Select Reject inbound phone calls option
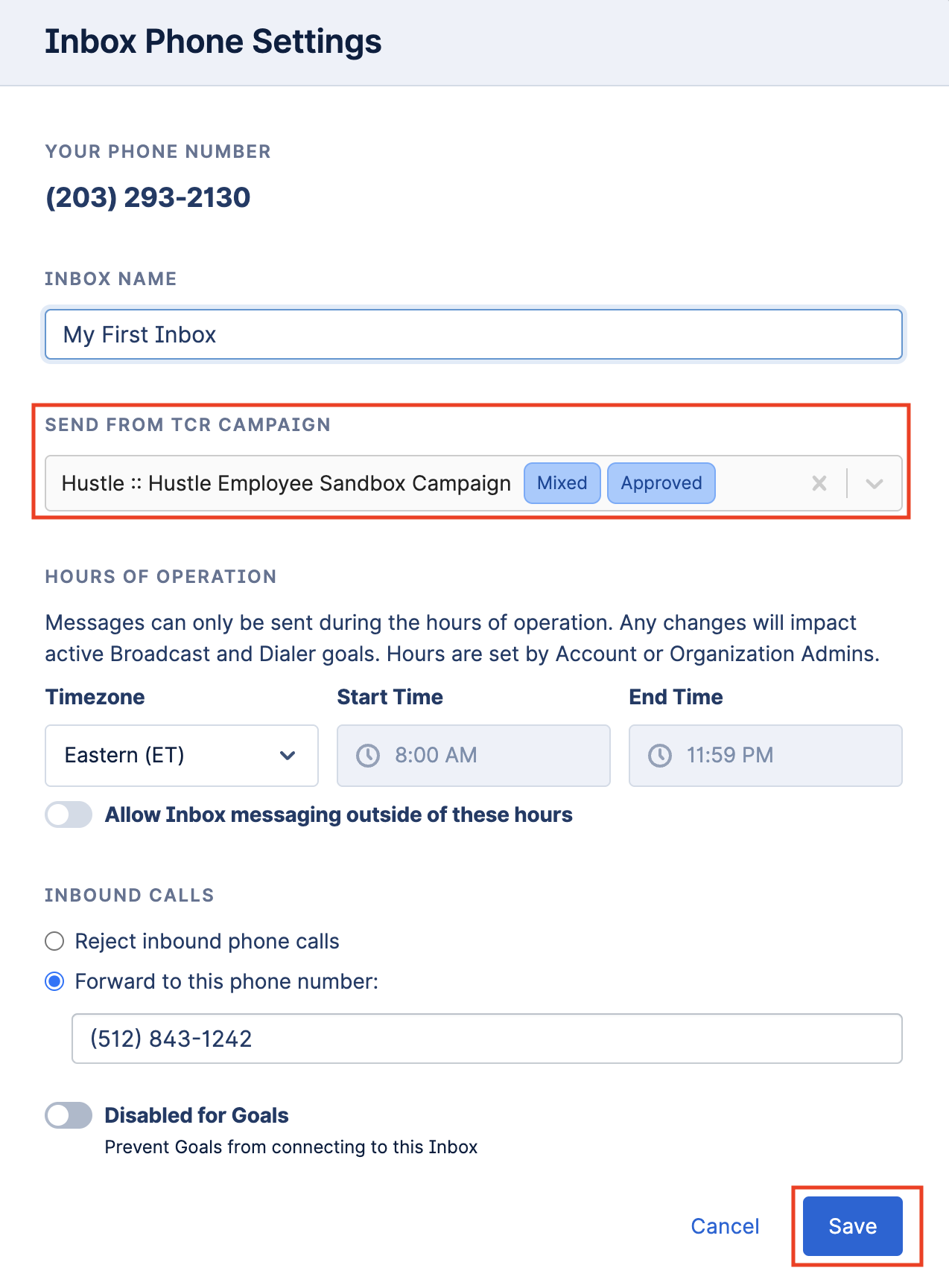949x1288 pixels. (55, 941)
